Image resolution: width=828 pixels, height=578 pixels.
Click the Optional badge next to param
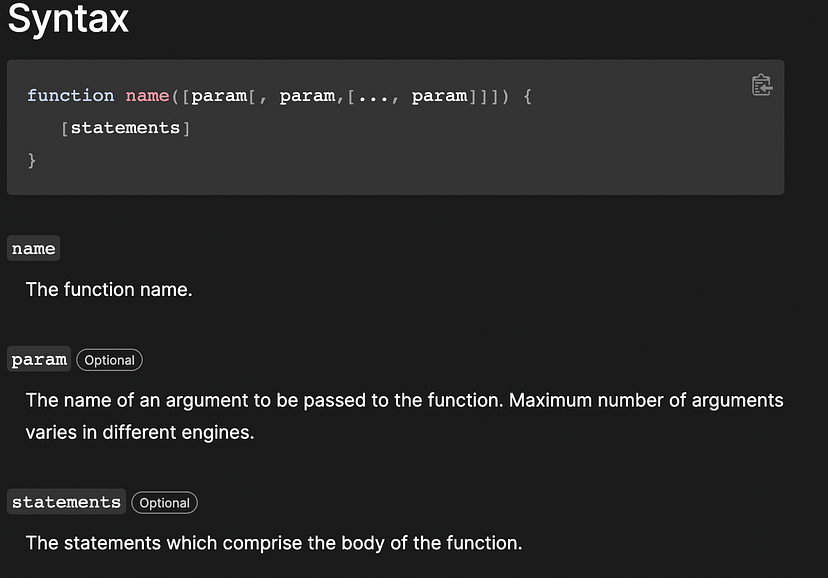[x=108, y=359]
